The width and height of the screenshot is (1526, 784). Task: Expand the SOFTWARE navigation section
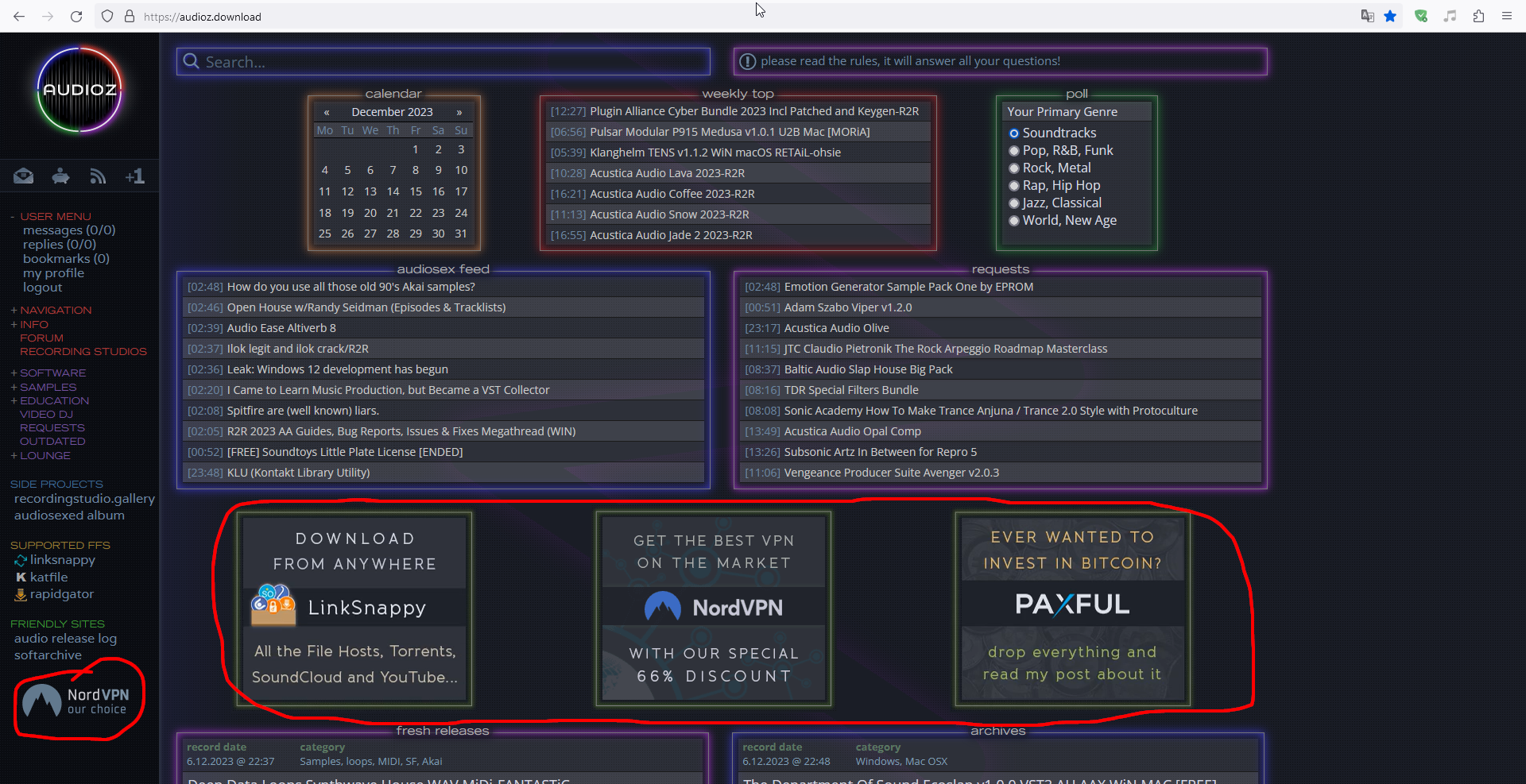click(52, 372)
